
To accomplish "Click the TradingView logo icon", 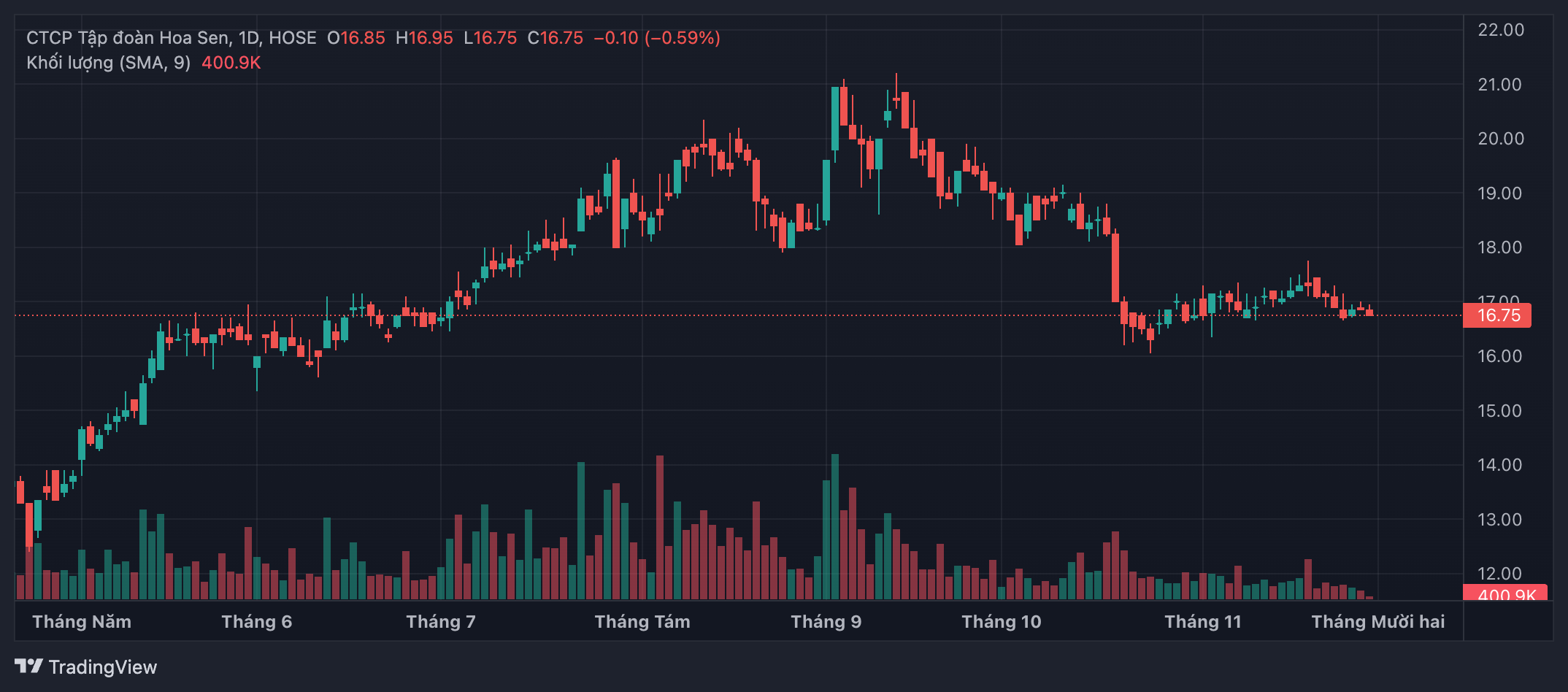I will [28, 666].
